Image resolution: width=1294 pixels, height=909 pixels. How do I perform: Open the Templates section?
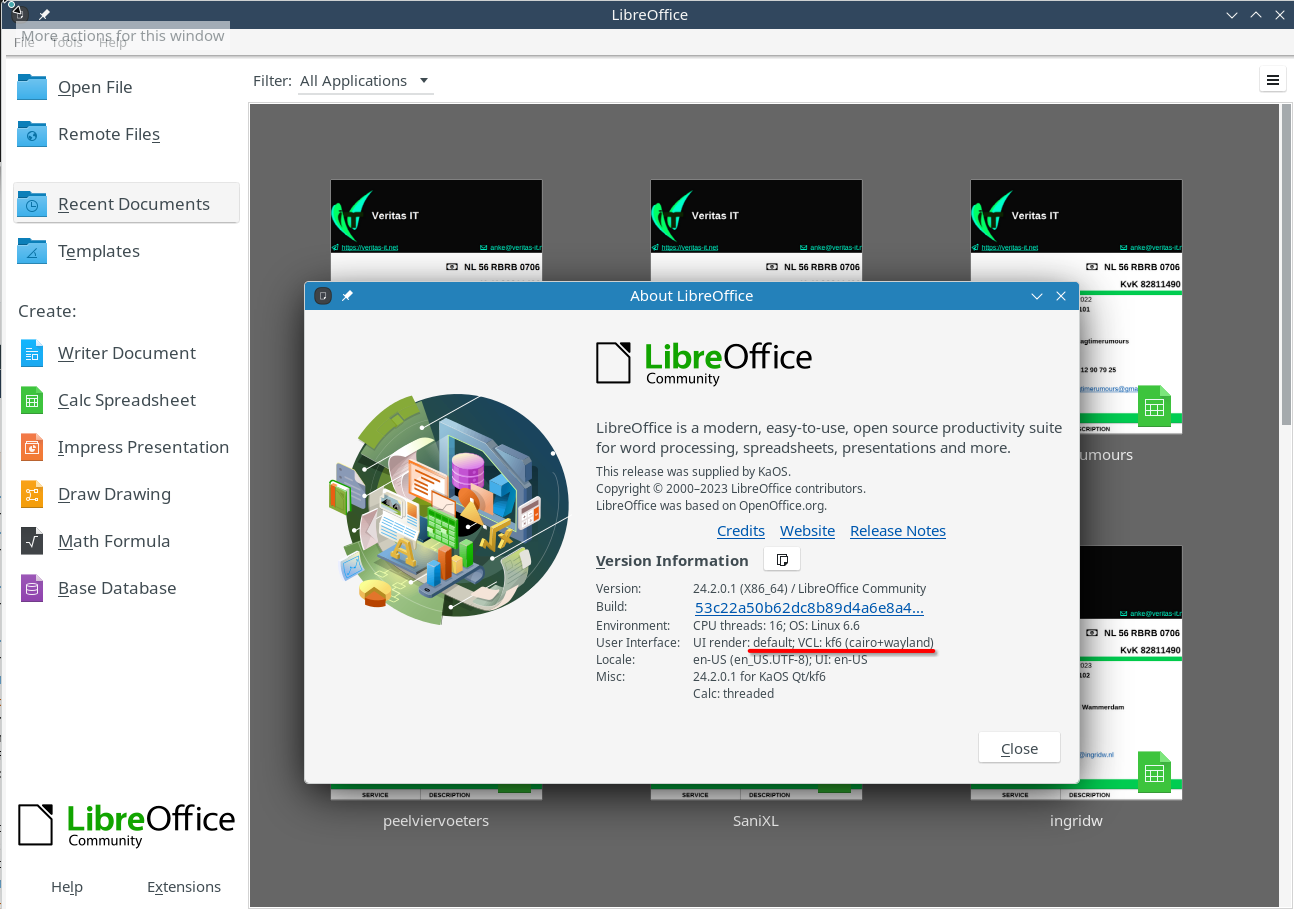coord(98,251)
